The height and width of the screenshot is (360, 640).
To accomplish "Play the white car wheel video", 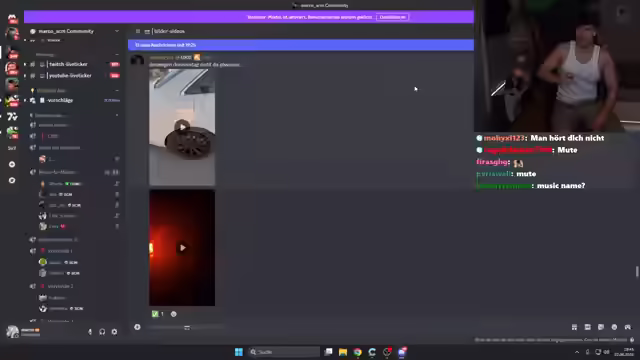I will (x=182, y=127).
